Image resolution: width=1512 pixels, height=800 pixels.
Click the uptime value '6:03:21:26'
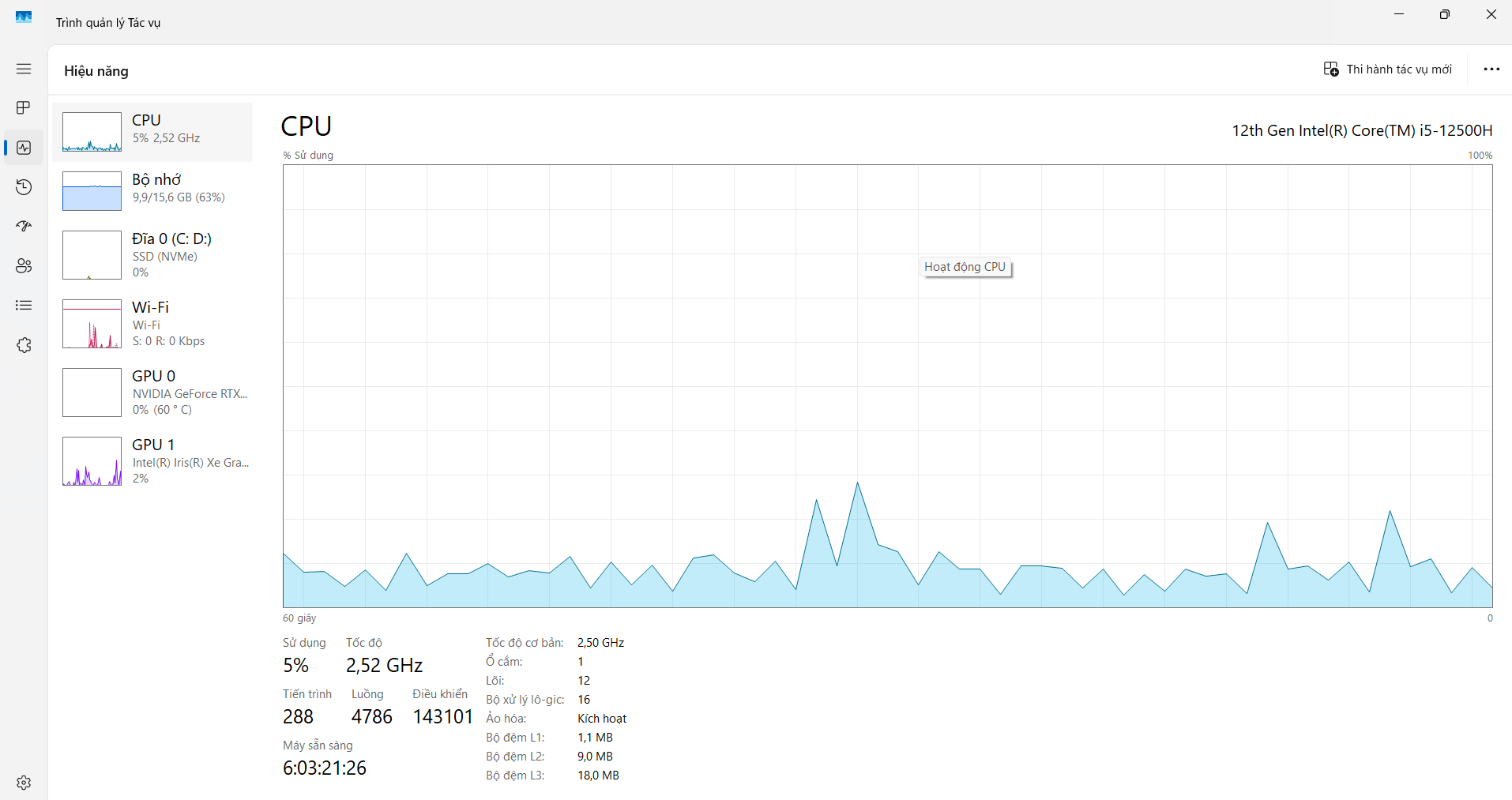[x=325, y=768]
